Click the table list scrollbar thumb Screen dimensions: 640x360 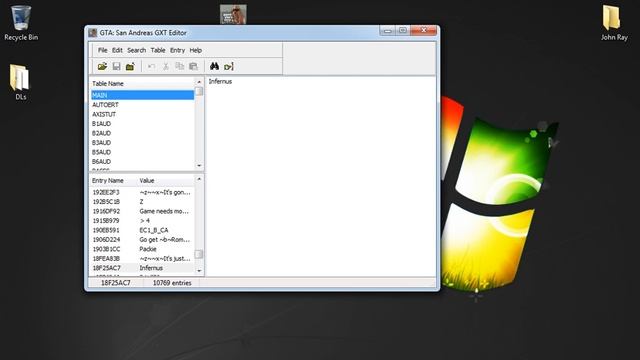[199, 91]
